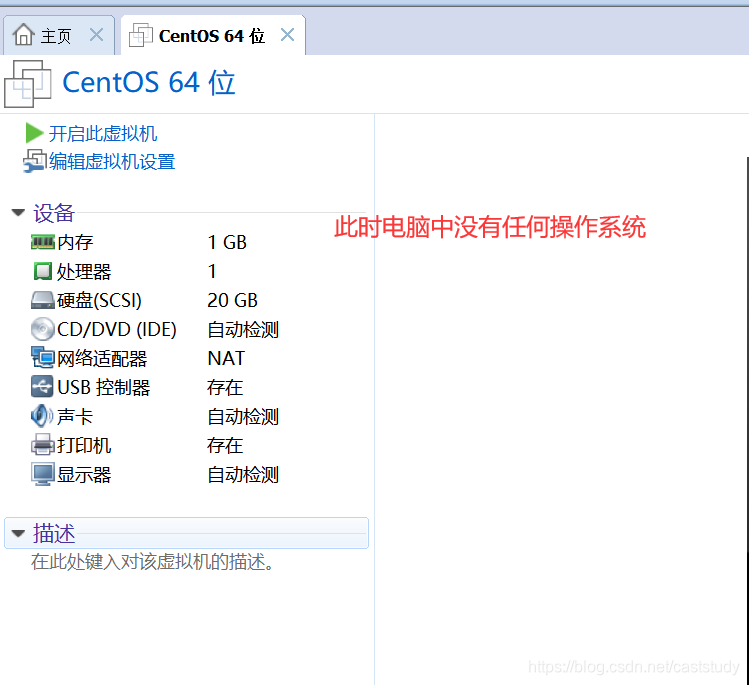Click the hard disk drive icon
The width and height of the screenshot is (749, 685).
[x=43, y=300]
